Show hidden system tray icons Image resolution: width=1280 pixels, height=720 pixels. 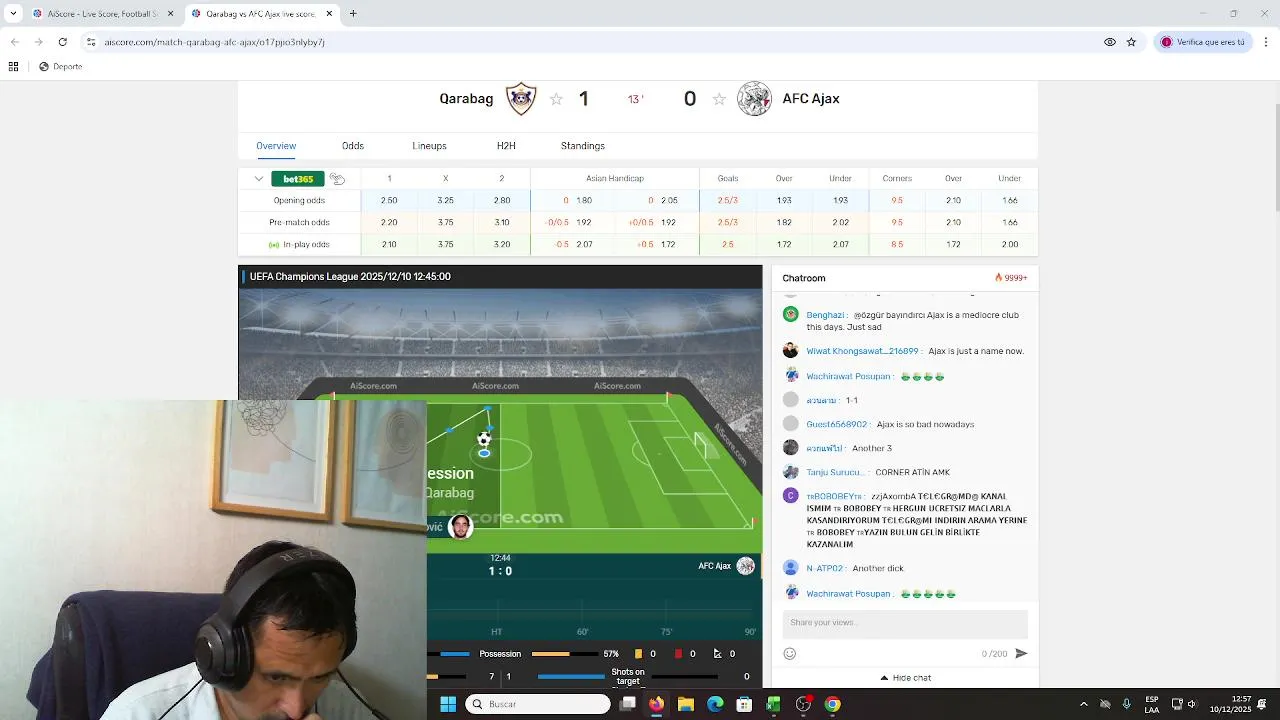tap(1083, 704)
